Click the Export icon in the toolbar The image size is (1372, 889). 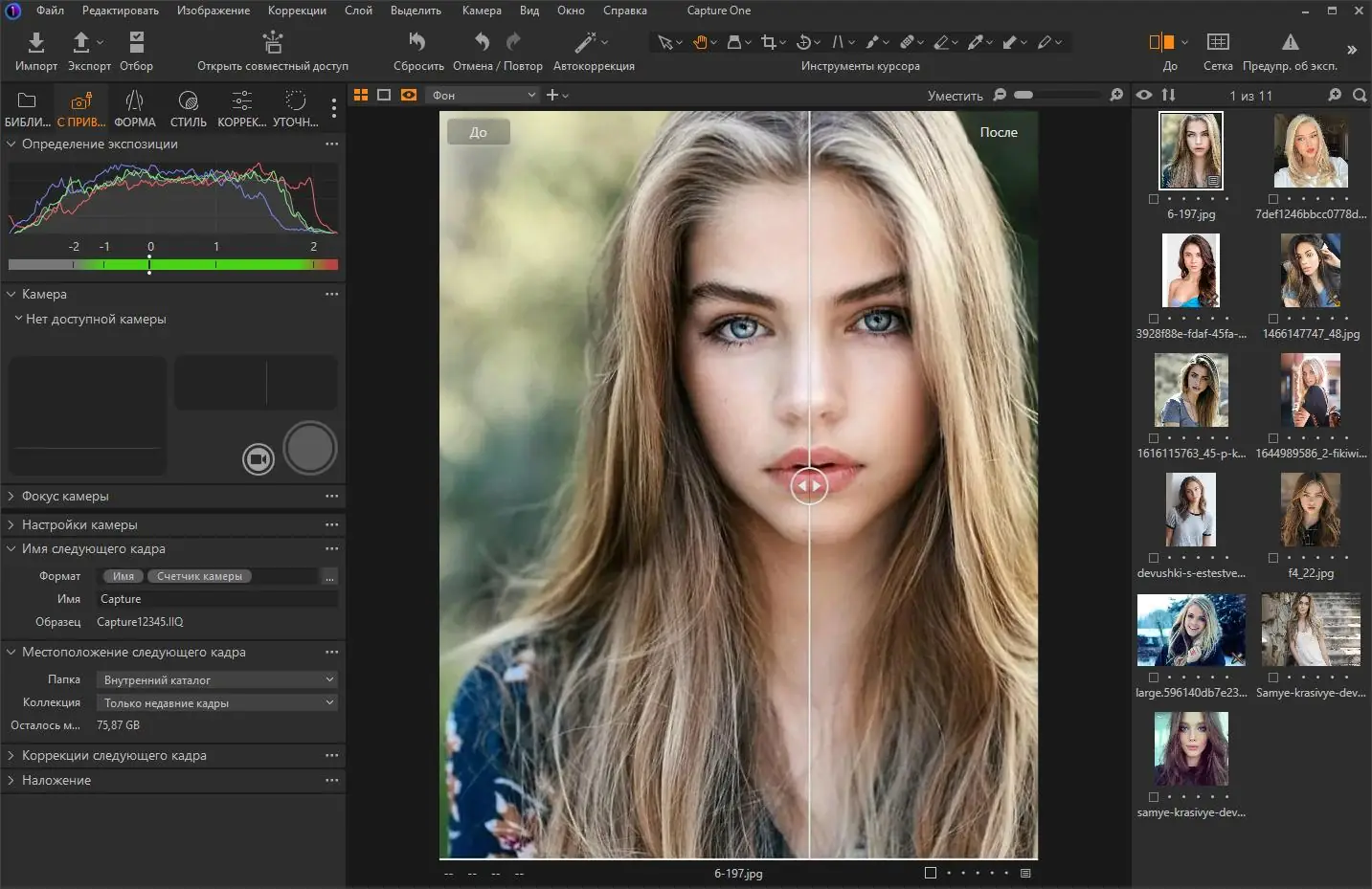pos(82,42)
